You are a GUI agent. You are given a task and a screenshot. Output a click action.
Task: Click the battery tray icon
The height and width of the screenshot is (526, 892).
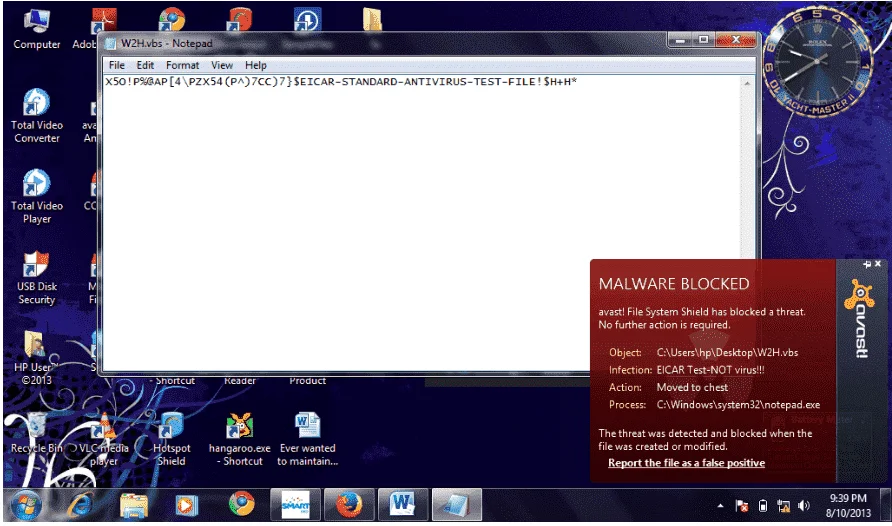(763, 506)
